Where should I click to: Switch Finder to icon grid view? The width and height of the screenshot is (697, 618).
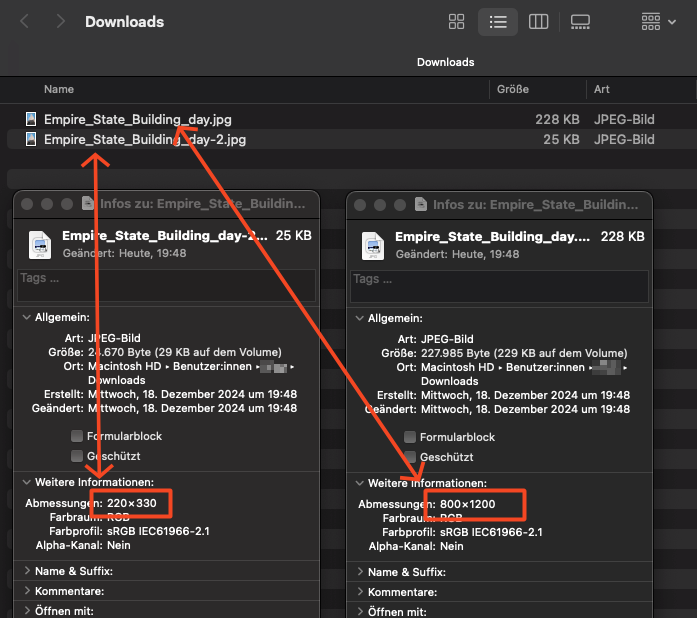(x=457, y=21)
